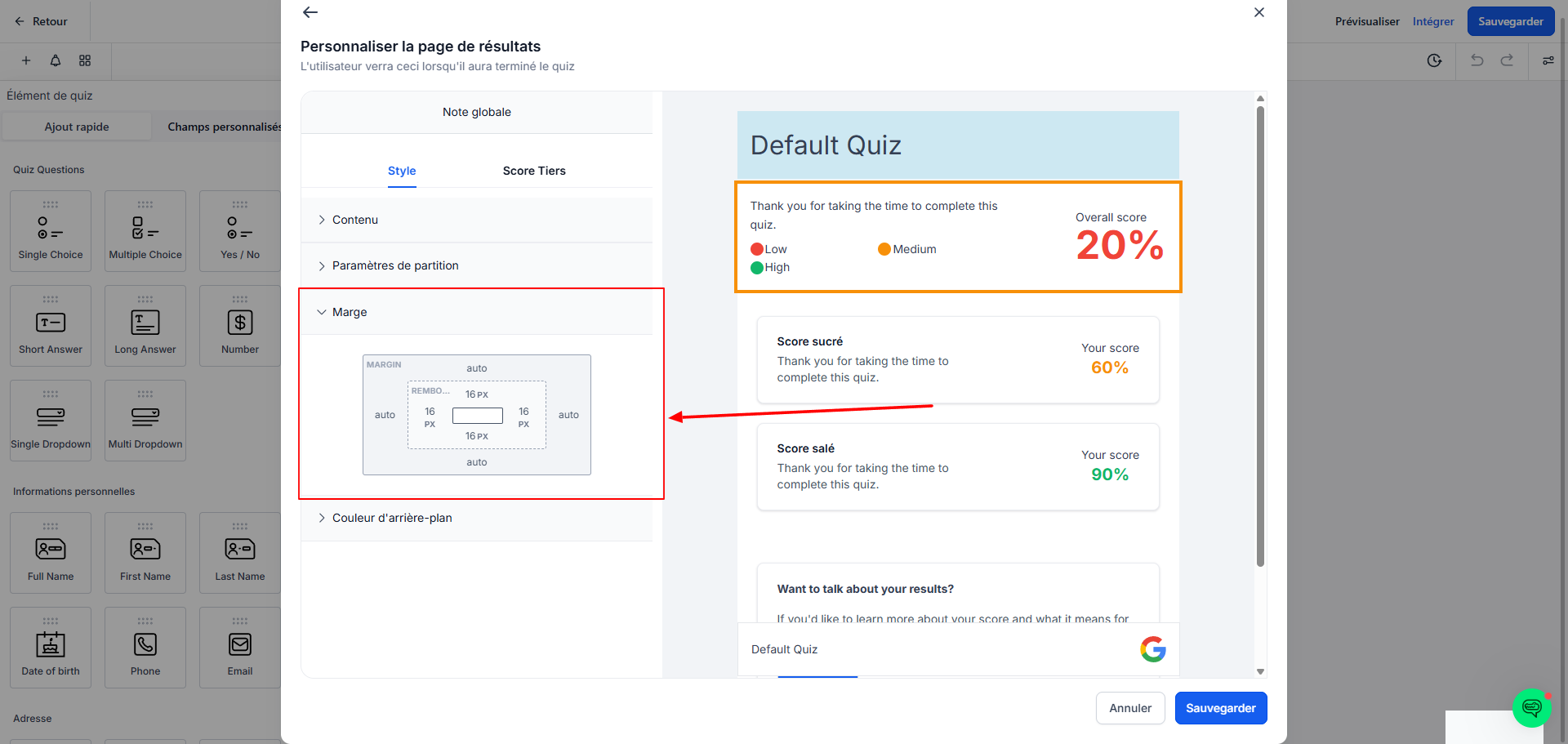Collapse the Marge section
This screenshot has height=744, width=1568.
click(477, 312)
